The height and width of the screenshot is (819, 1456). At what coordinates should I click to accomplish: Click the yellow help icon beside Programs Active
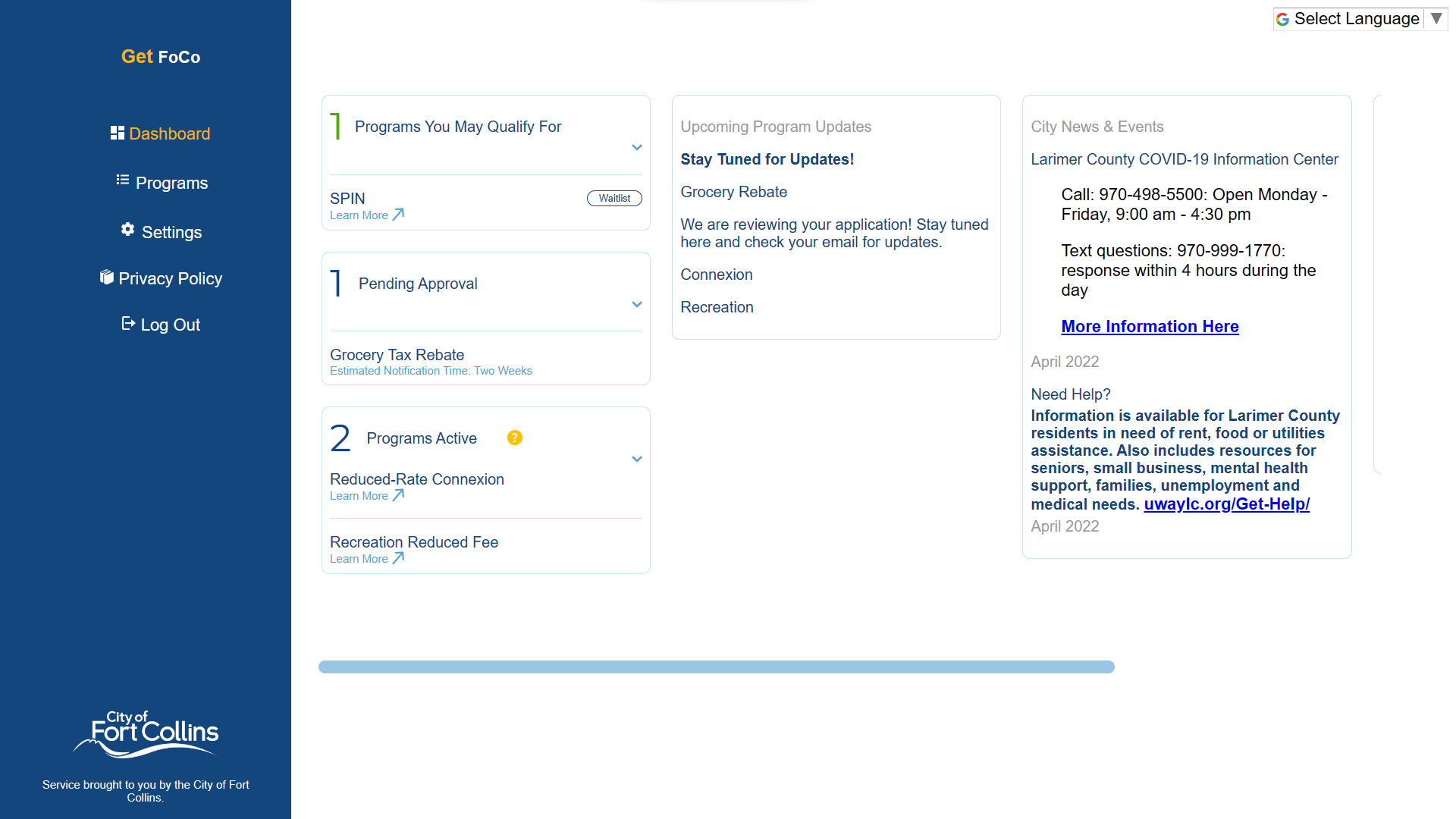515,438
